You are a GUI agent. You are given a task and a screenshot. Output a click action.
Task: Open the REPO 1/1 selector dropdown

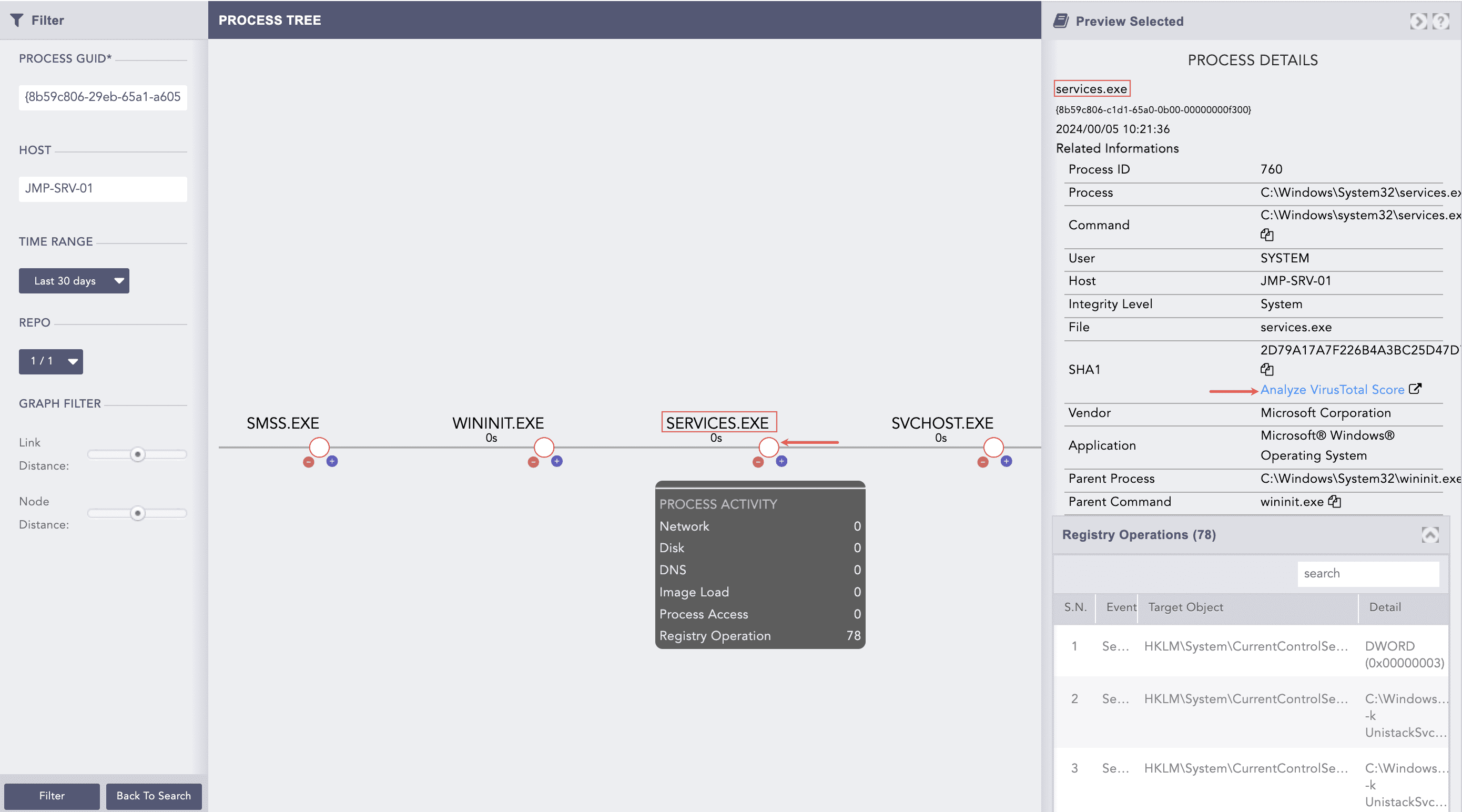pyautogui.click(x=50, y=361)
